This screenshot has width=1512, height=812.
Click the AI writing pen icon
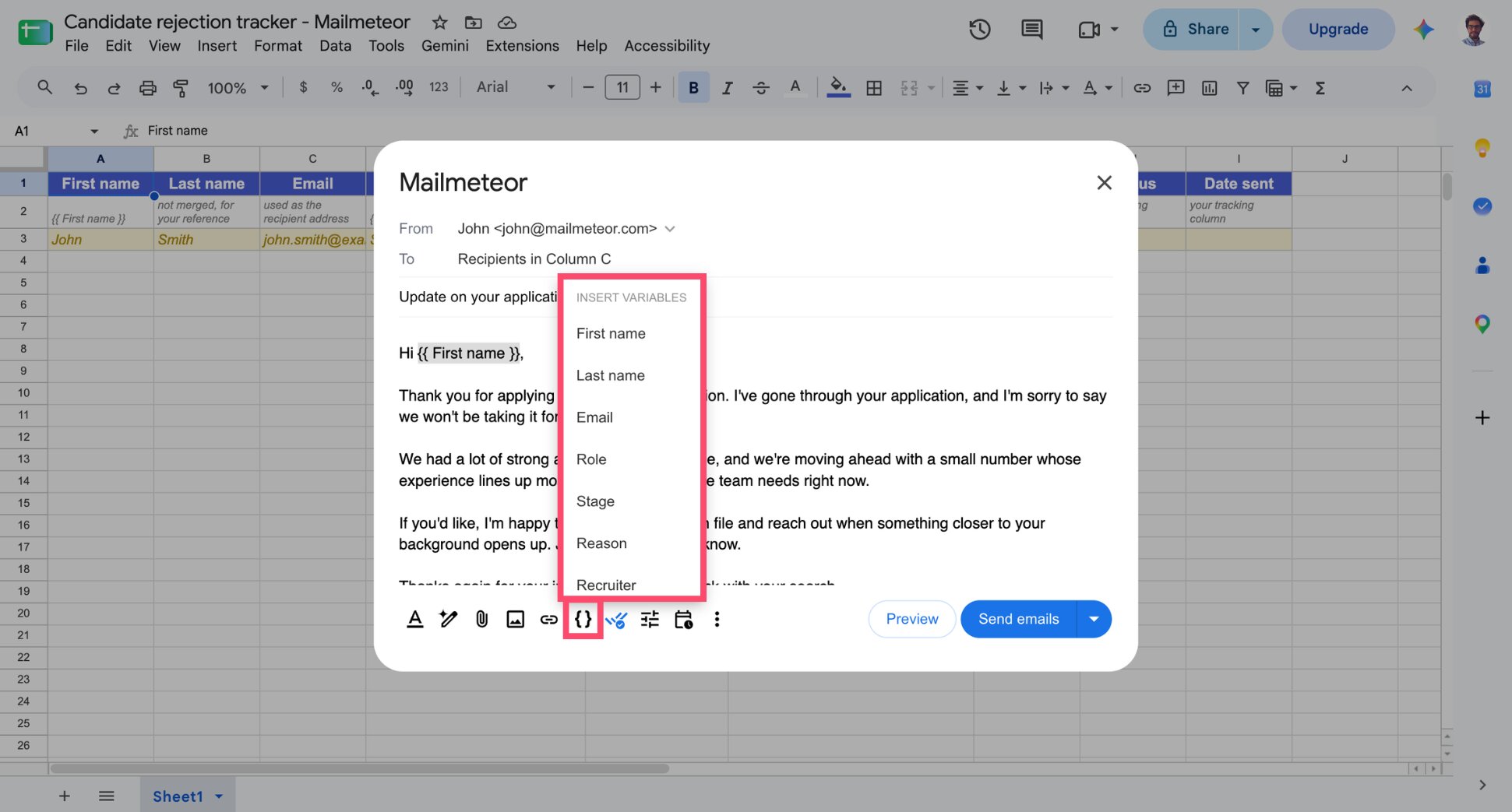coord(448,619)
